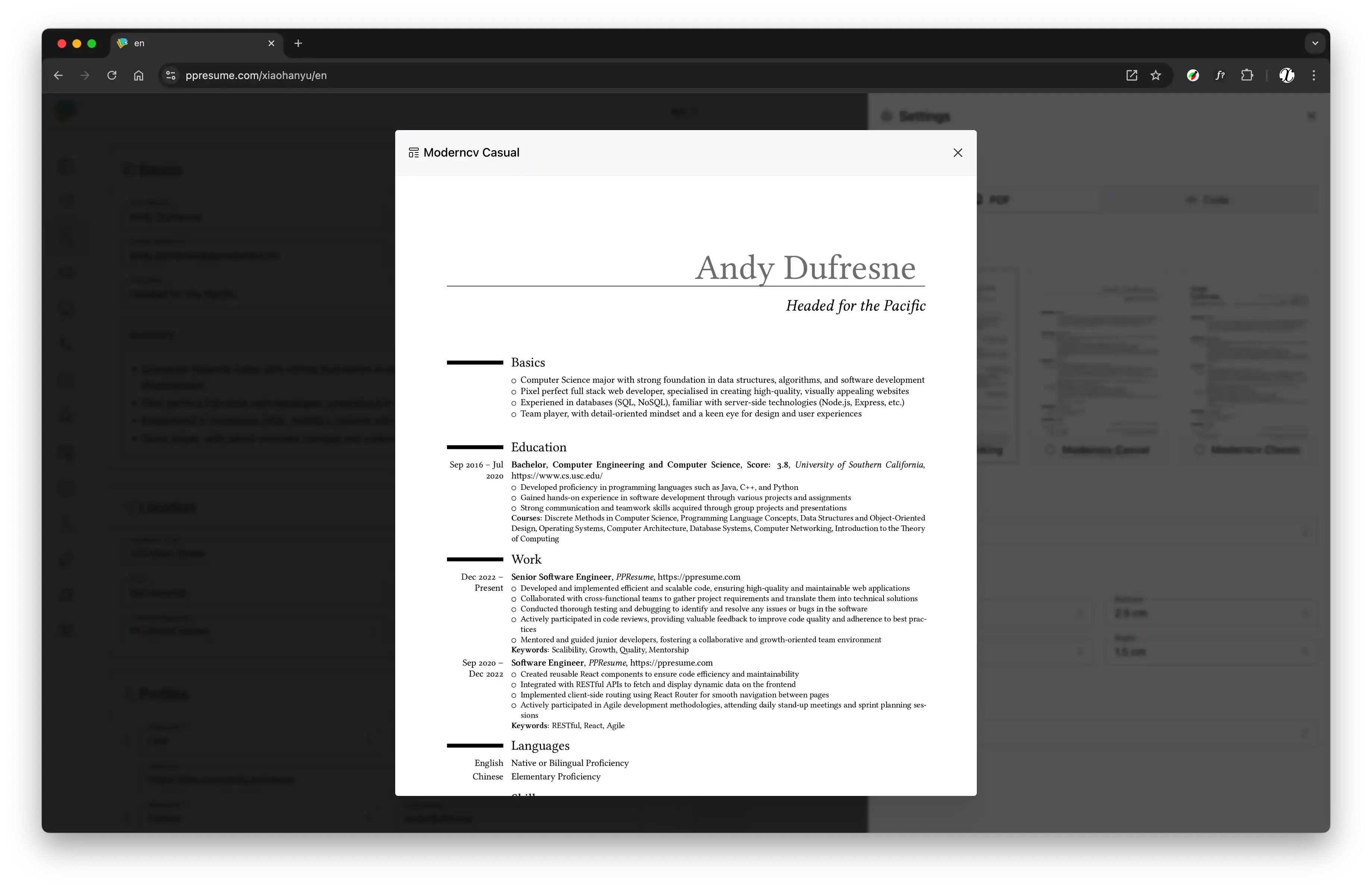Select the browser tab titled en
The image size is (1372, 888).
[196, 43]
